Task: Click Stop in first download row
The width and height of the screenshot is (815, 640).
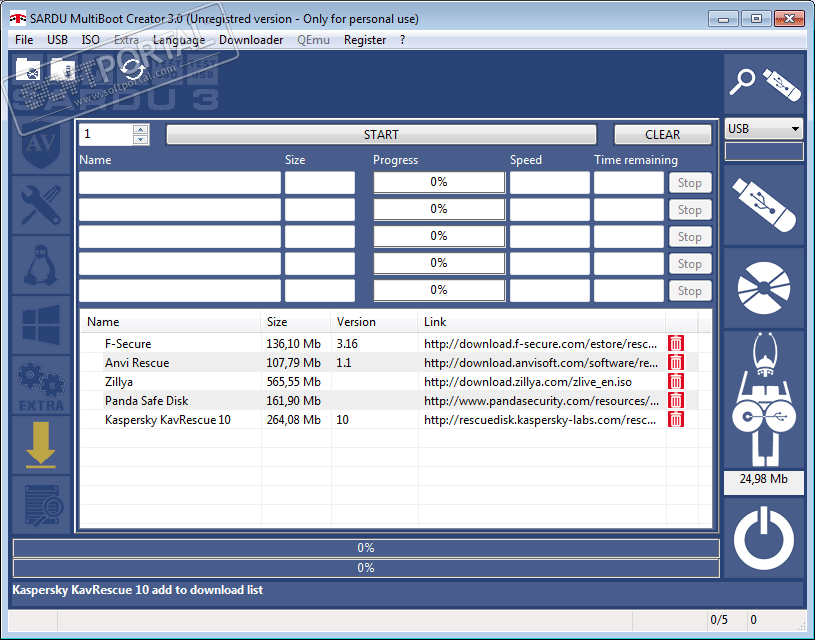Action: [x=689, y=183]
